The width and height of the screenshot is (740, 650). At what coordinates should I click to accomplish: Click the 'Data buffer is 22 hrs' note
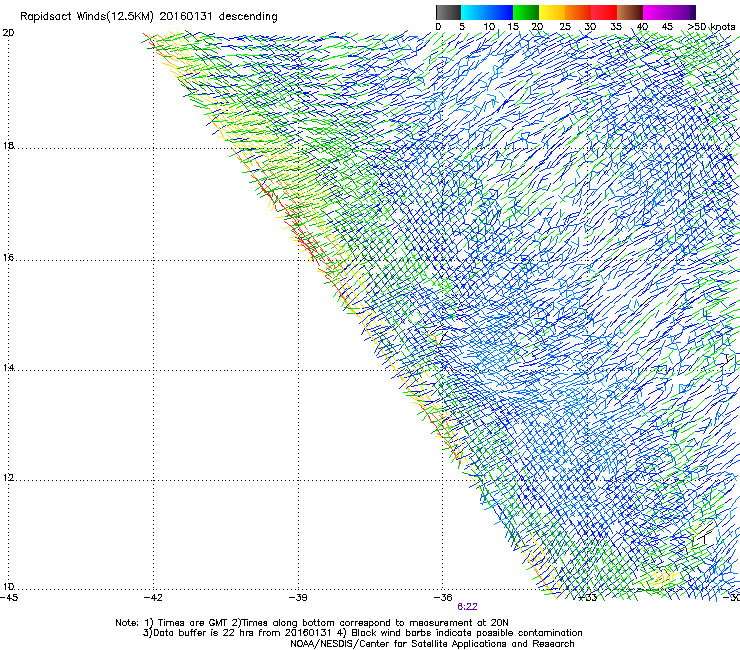[x=362, y=633]
